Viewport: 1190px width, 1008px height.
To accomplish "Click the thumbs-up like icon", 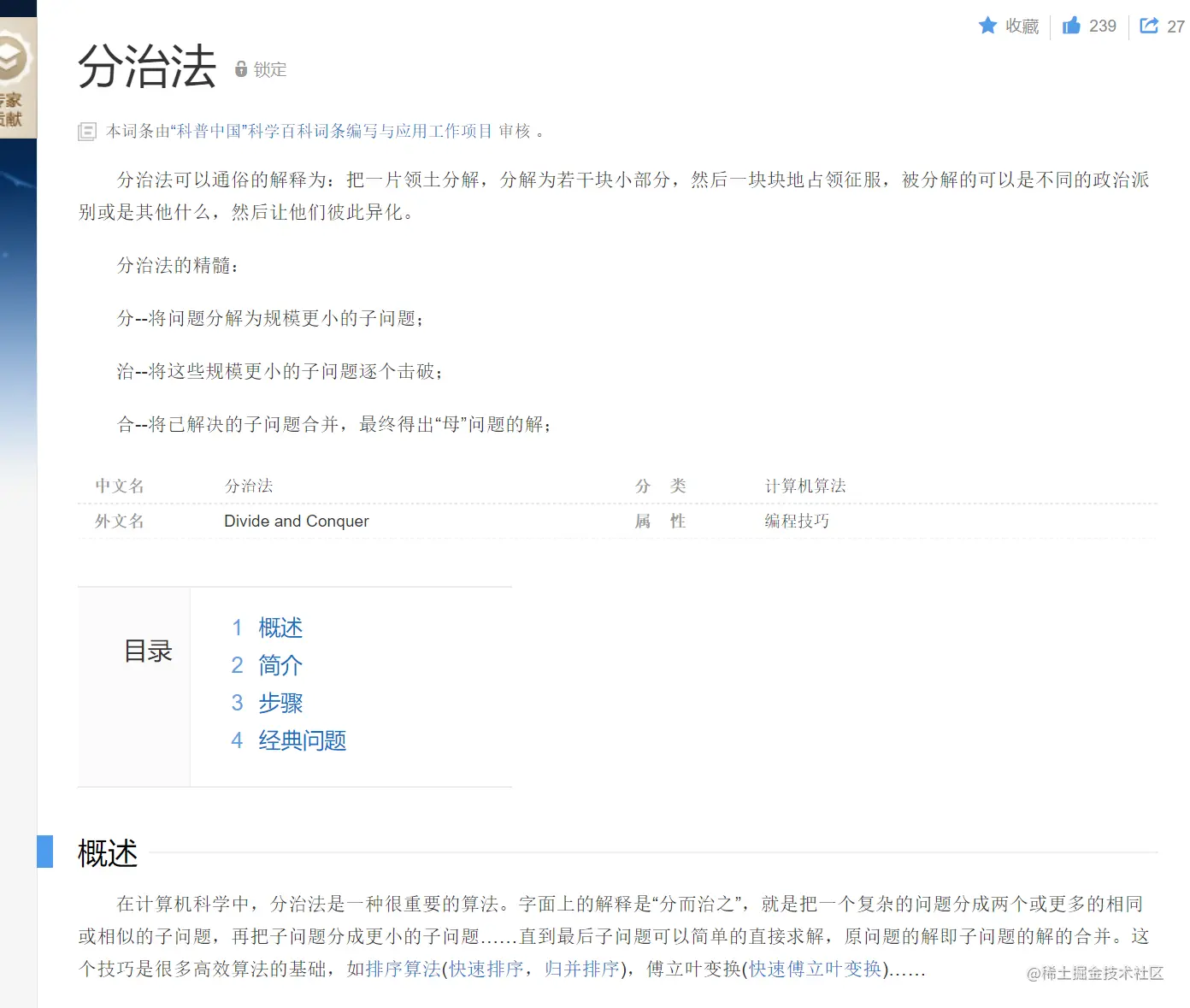I will pos(1071,26).
